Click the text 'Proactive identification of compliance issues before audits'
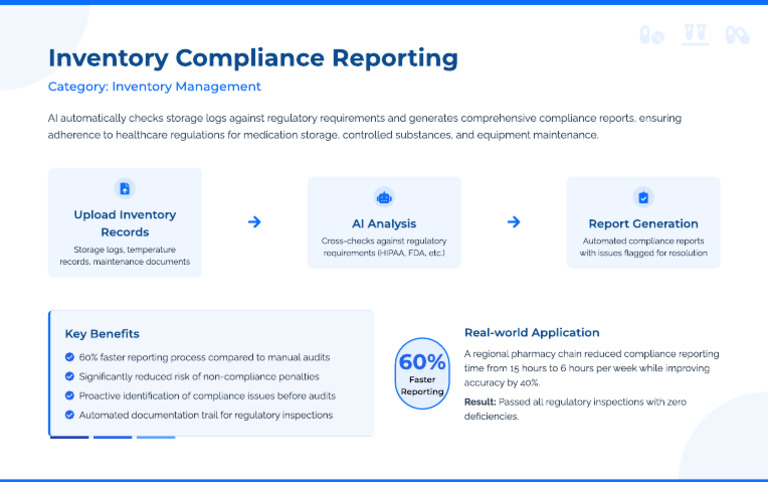Screen dimensions: 768x482 [x=207, y=395]
